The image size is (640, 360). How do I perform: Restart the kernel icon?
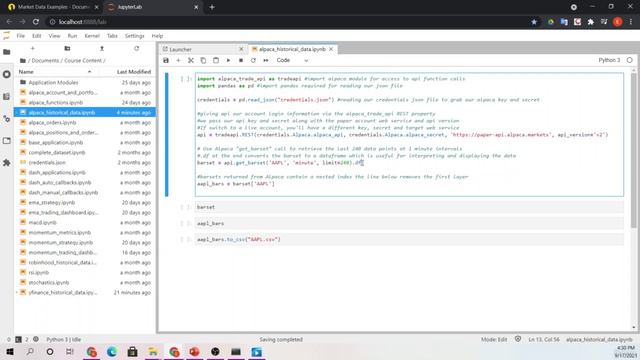tap(253, 60)
